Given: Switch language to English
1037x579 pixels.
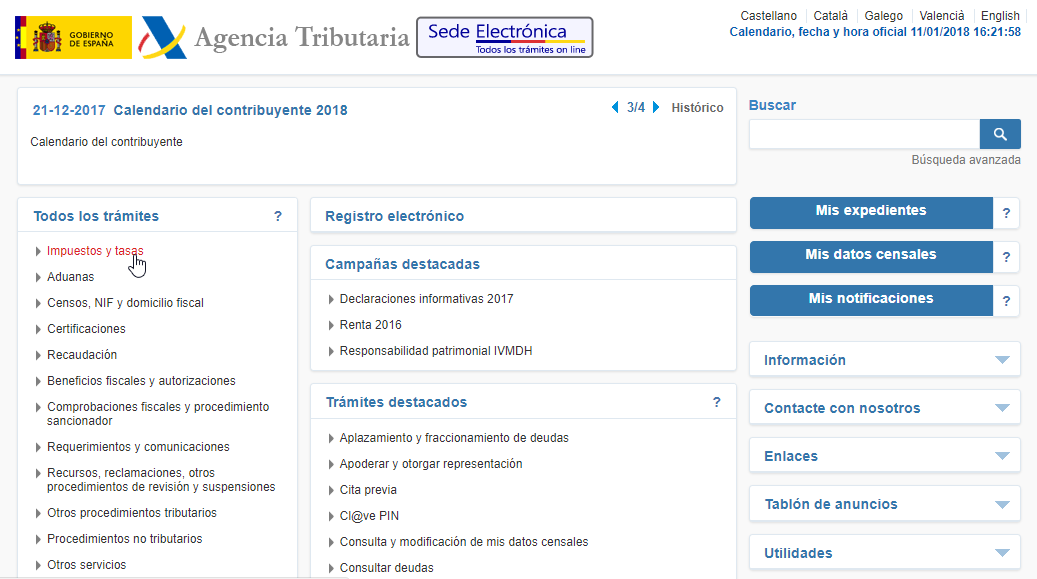Looking at the screenshot, I should point(1000,15).
